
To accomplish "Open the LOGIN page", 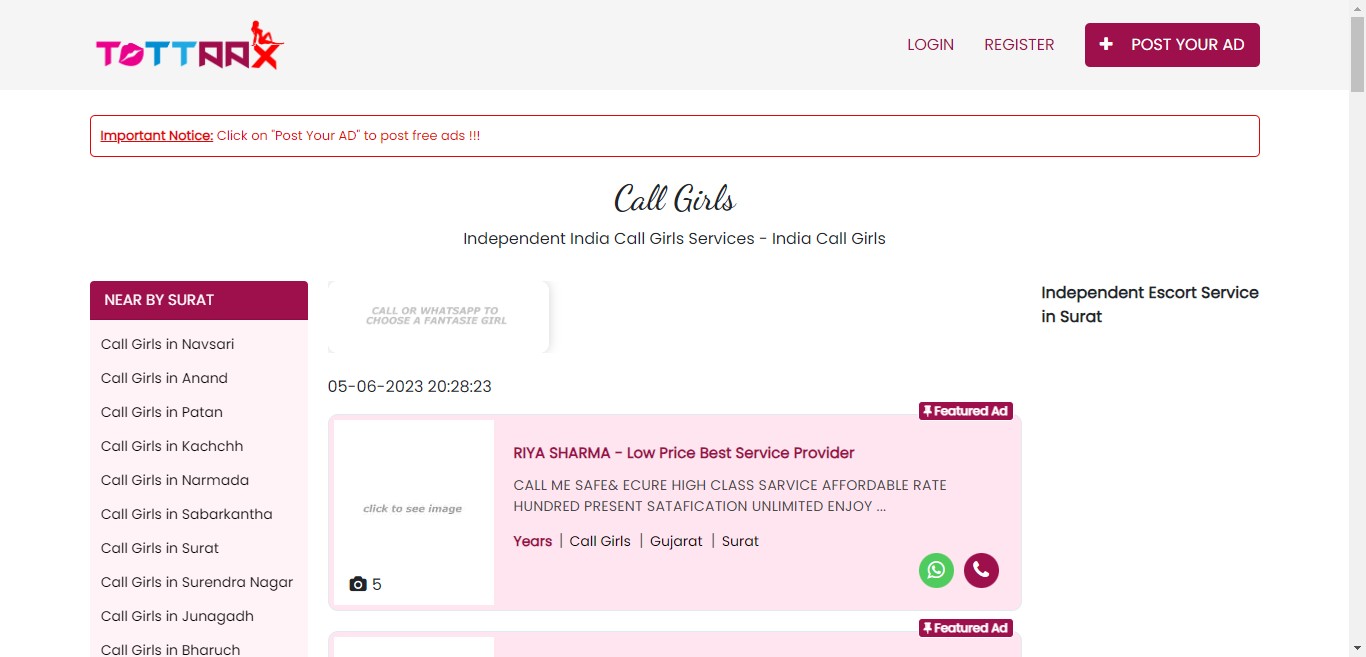I will 930,44.
